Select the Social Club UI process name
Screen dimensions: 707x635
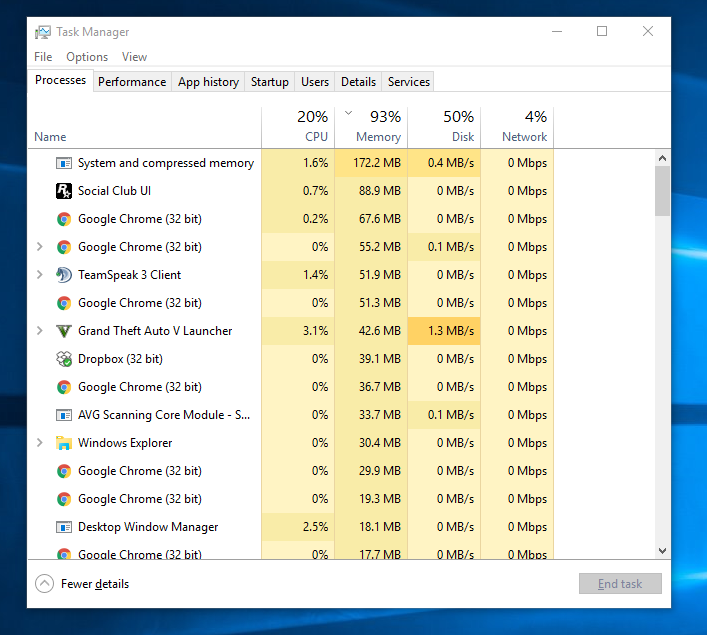point(115,191)
